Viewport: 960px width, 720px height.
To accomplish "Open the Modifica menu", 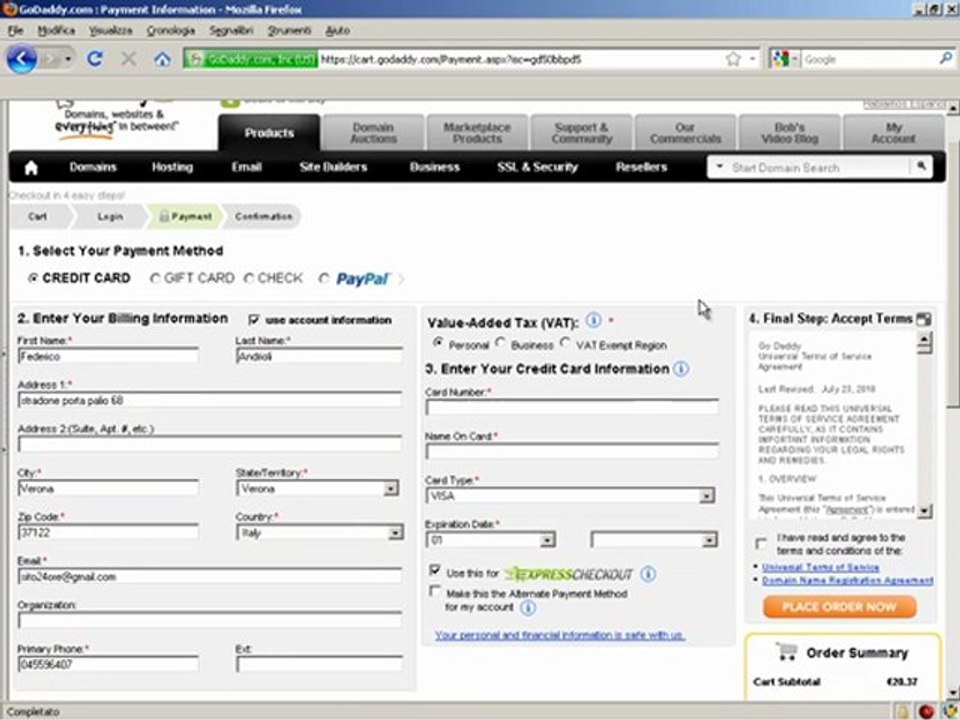I will [56, 30].
